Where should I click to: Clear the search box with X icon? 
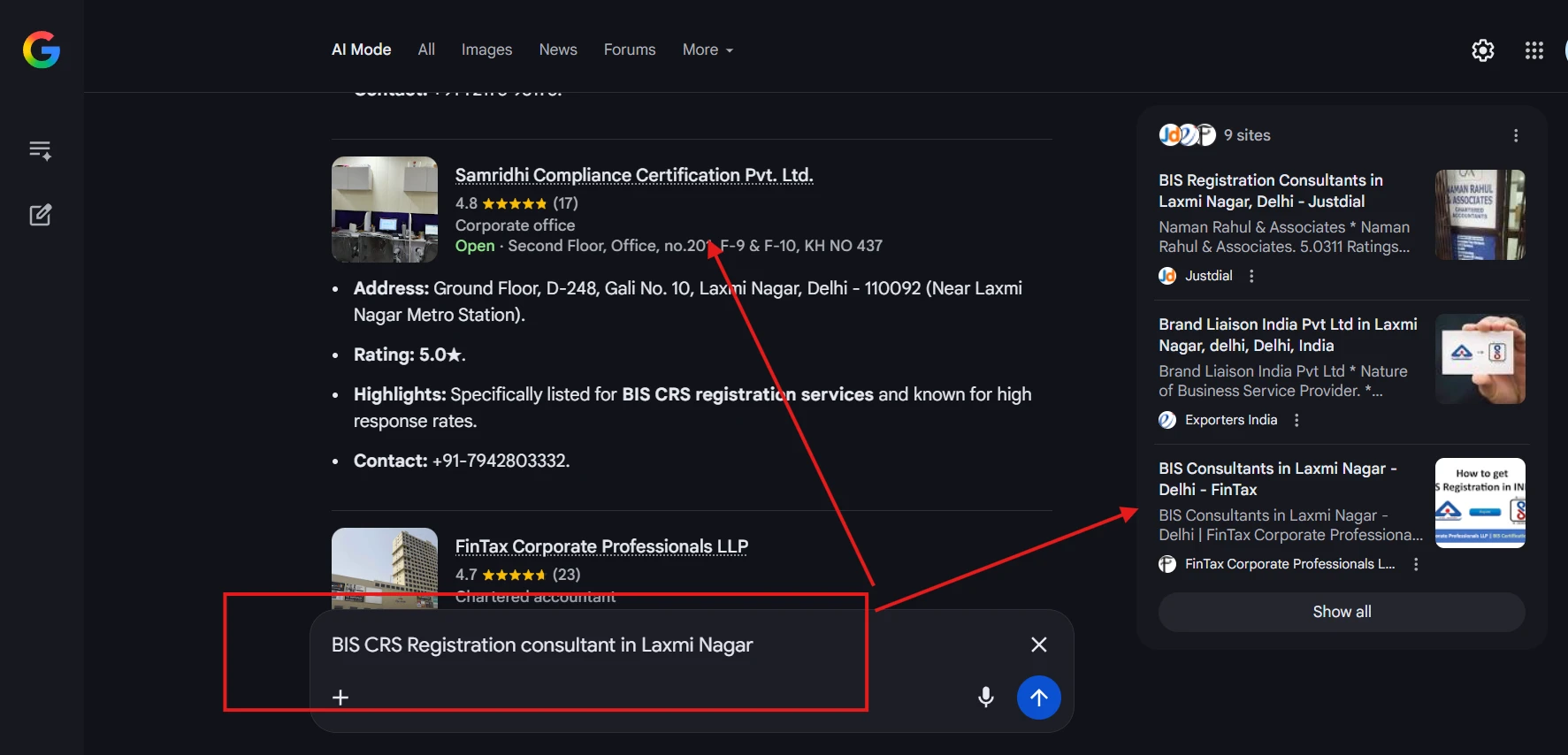(x=1039, y=644)
